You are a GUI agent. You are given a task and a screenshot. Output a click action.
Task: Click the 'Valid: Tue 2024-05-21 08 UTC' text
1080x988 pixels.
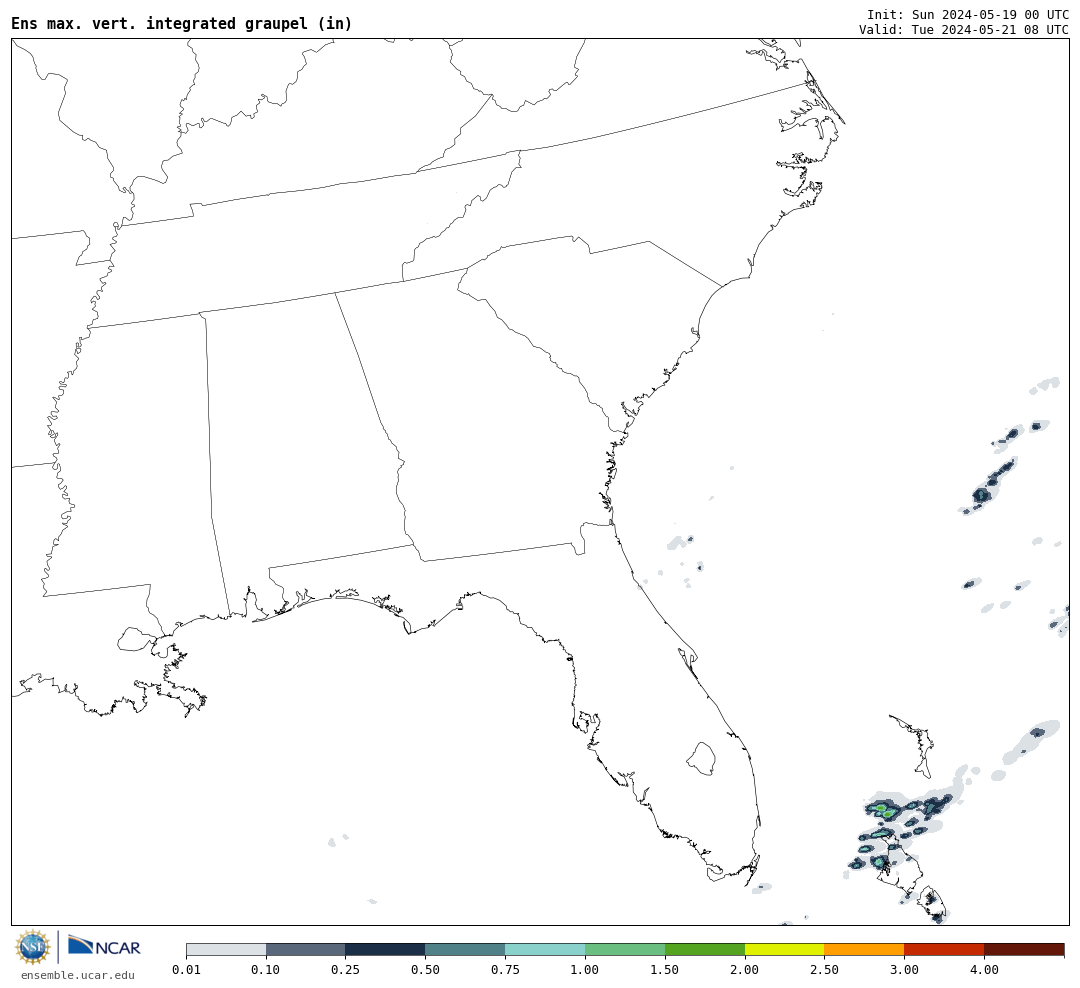pos(964,30)
